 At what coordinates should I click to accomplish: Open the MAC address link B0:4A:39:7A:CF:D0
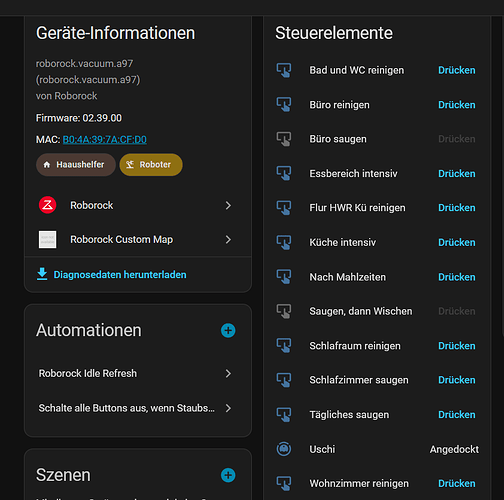tap(105, 139)
